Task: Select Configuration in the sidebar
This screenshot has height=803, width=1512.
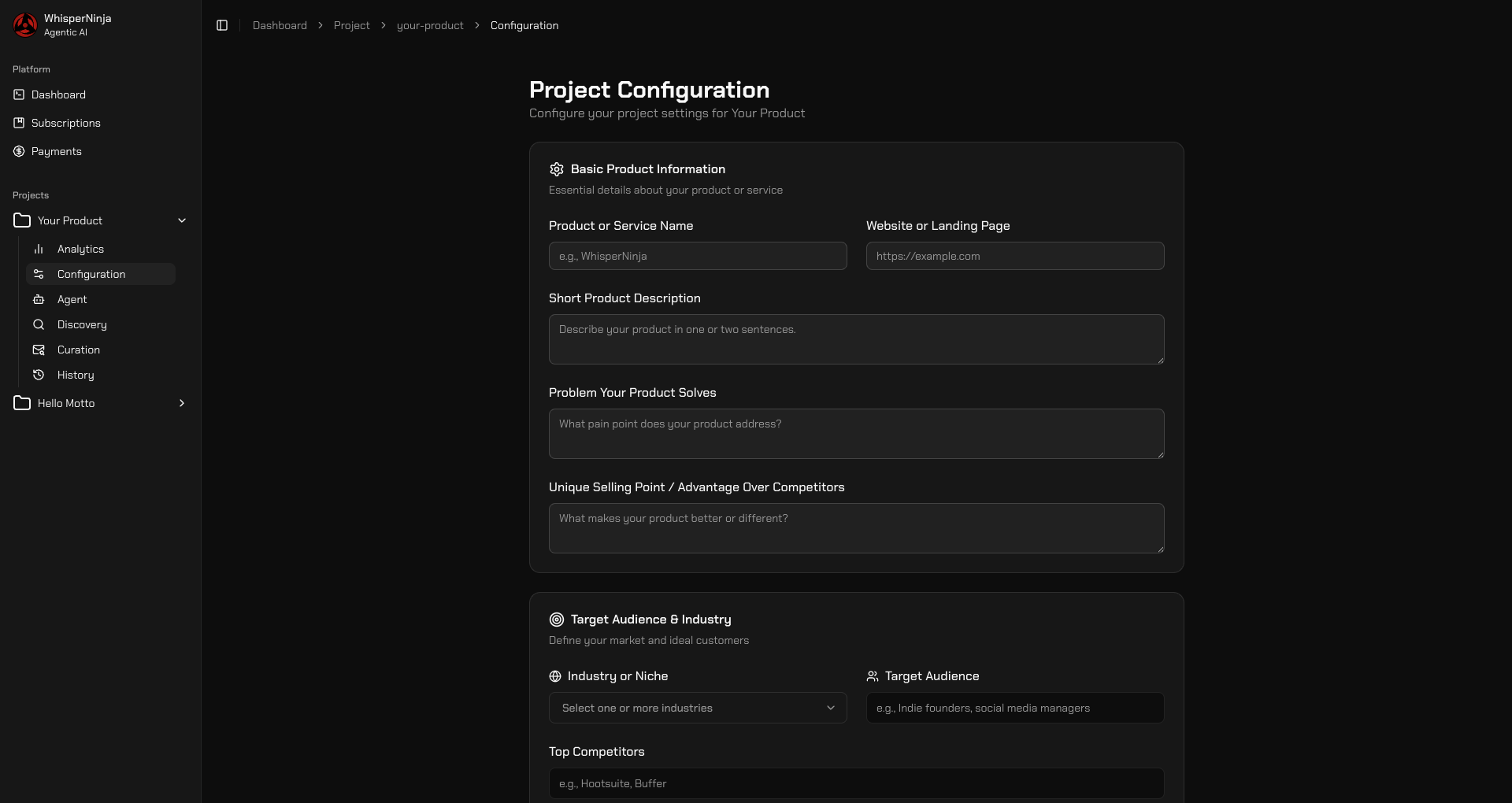Action: [x=91, y=274]
